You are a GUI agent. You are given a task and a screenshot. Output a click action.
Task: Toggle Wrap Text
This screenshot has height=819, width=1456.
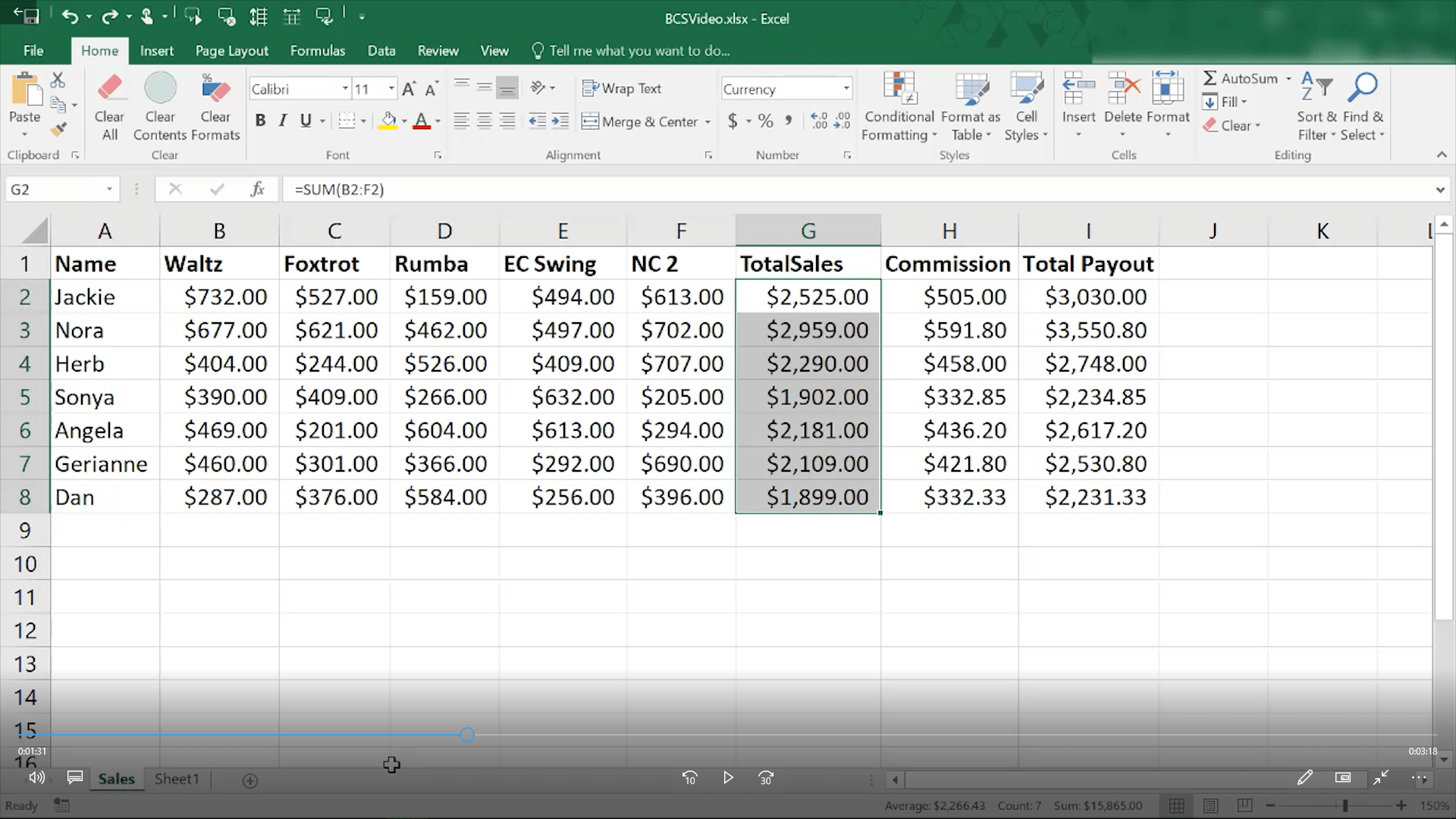pyautogui.click(x=622, y=89)
